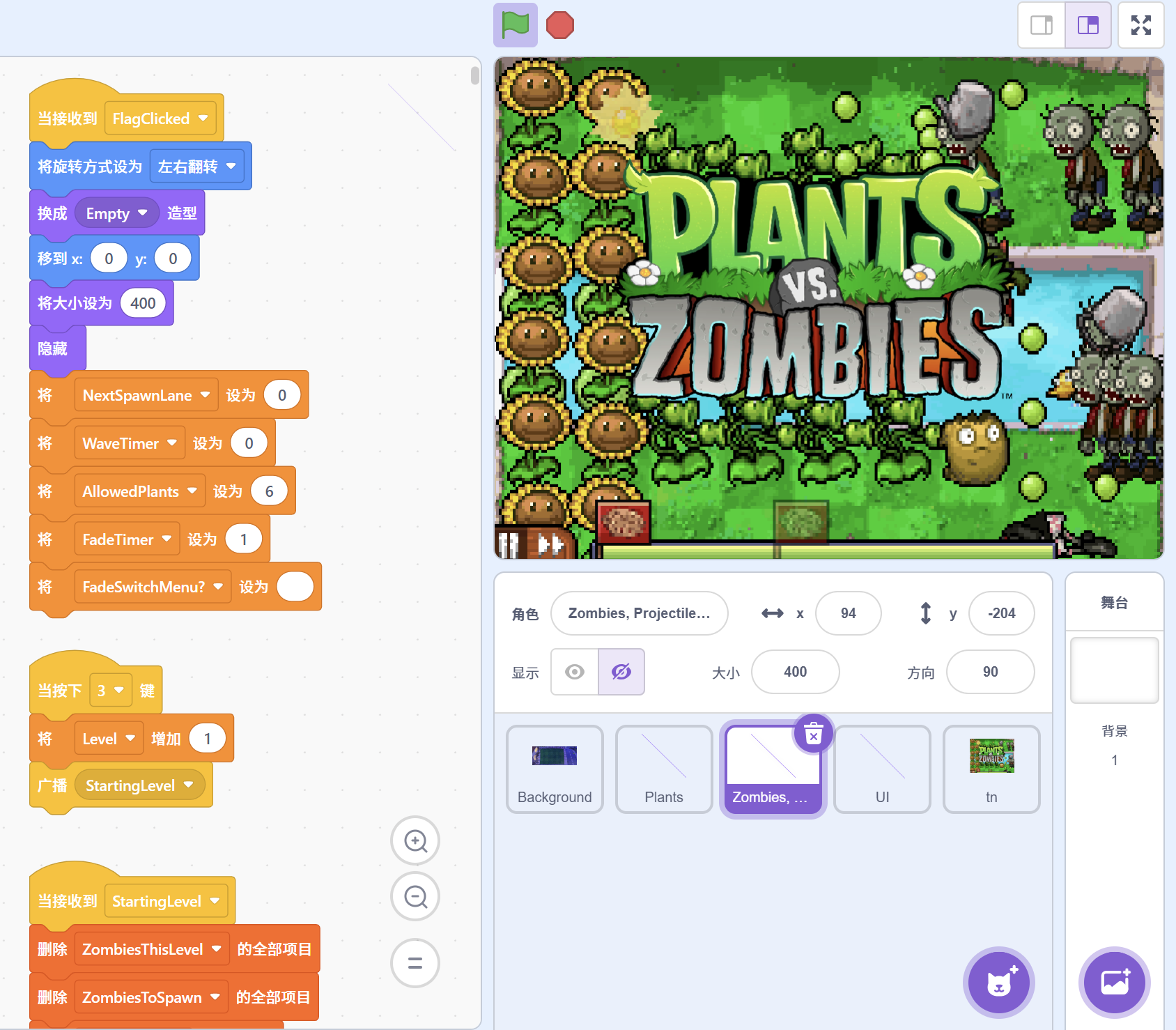This screenshot has width=1176, height=1030.
Task: Open the key 3 dropdown in 当按下 block
Action: (x=111, y=691)
